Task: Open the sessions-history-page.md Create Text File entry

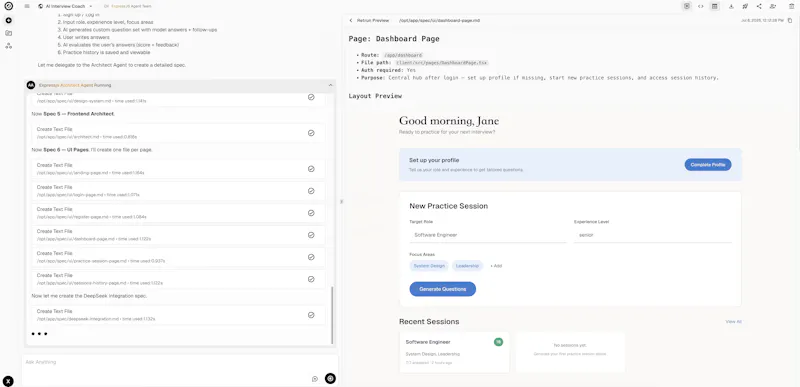Action: point(178,279)
